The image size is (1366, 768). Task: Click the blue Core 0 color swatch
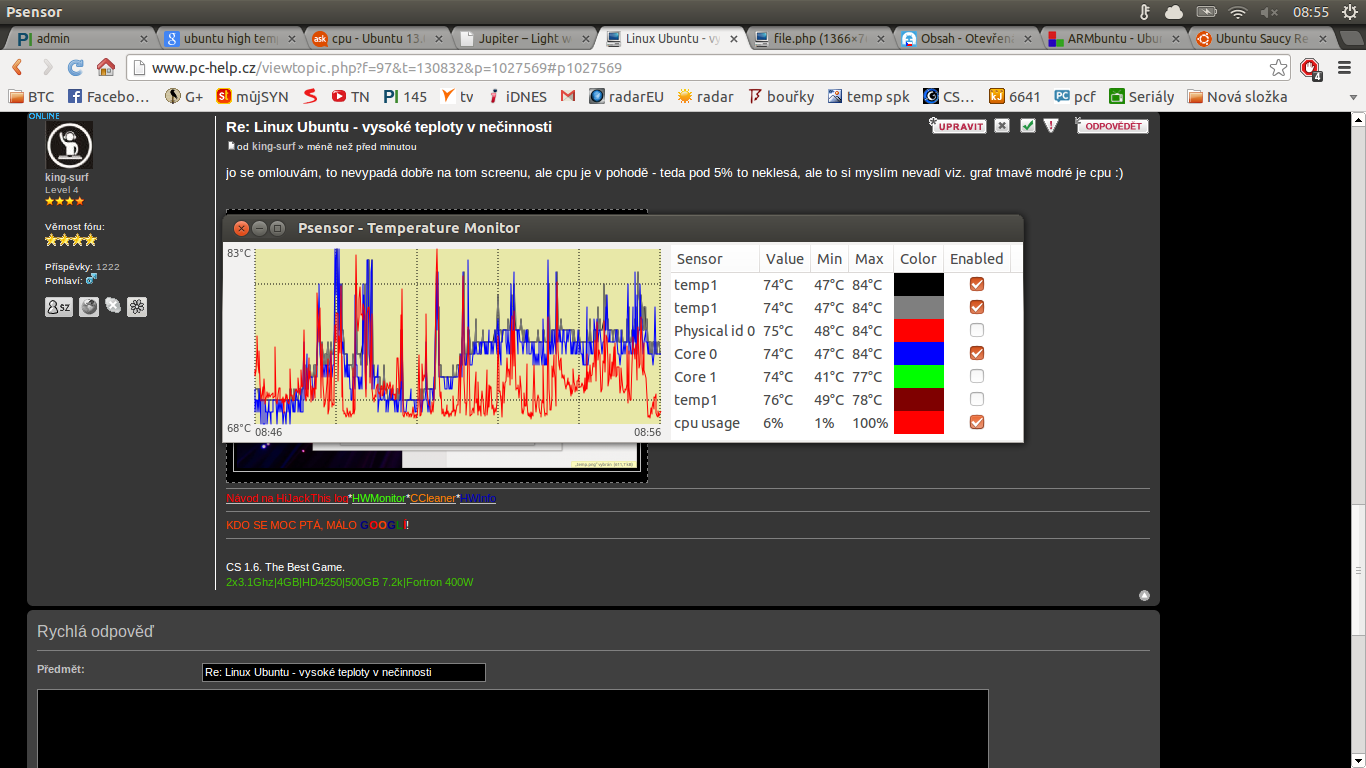(x=918, y=353)
